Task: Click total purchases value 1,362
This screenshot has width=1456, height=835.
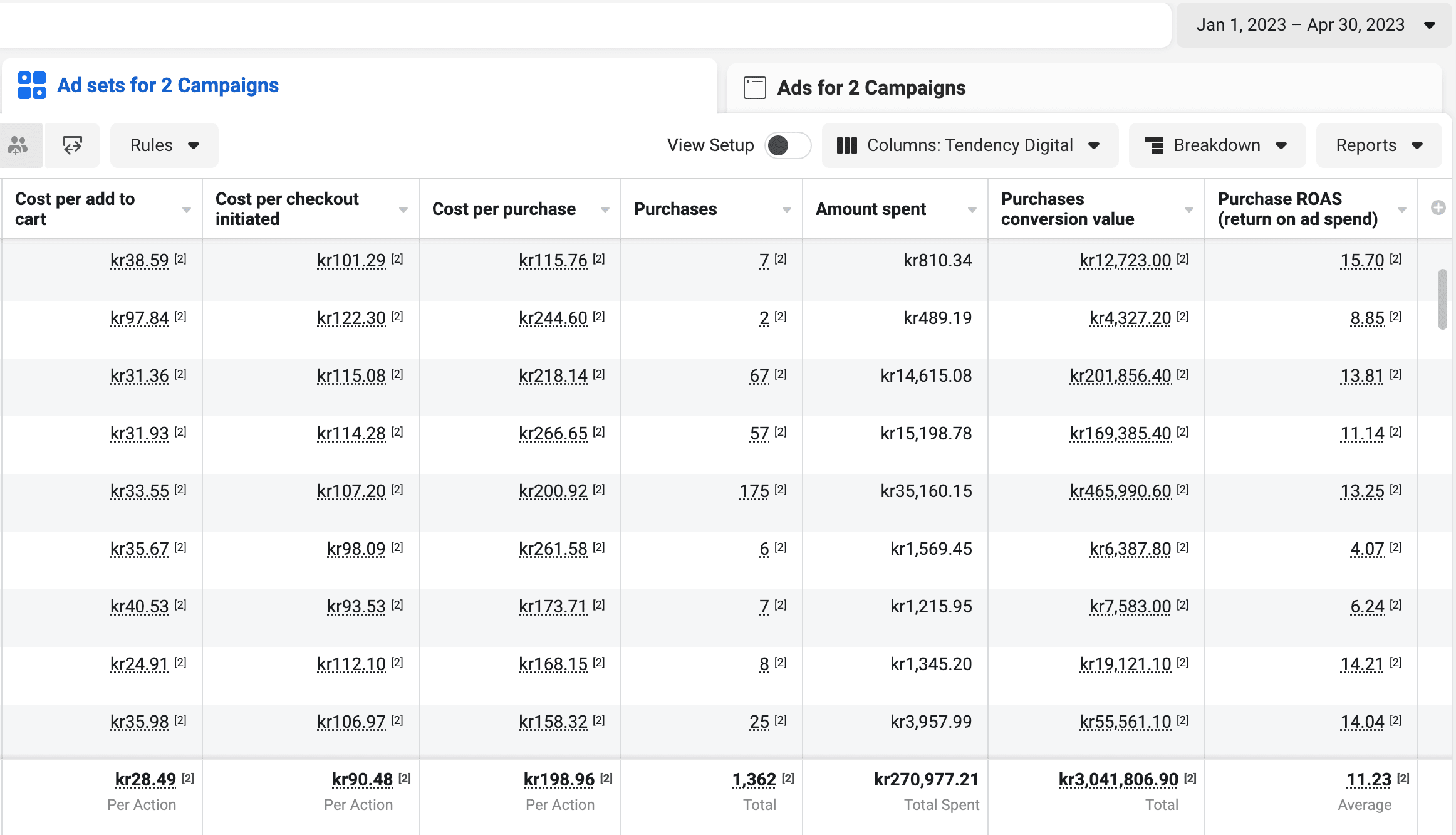Action: pyautogui.click(x=754, y=780)
